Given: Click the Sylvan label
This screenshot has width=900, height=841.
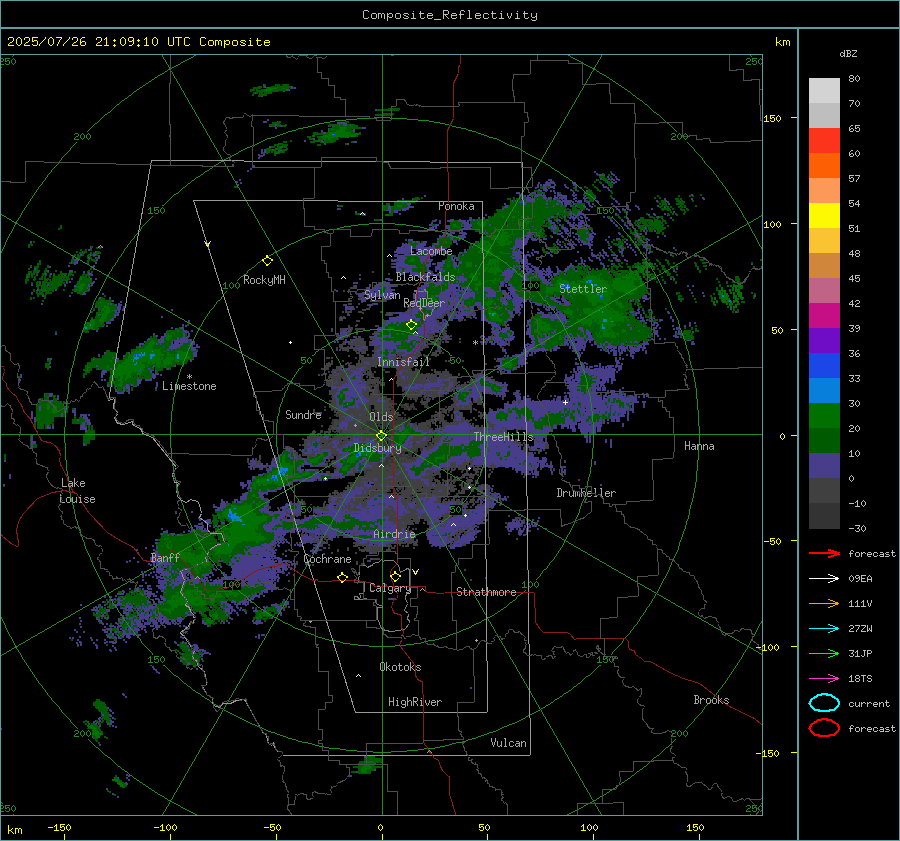Looking at the screenshot, I should (x=382, y=295).
